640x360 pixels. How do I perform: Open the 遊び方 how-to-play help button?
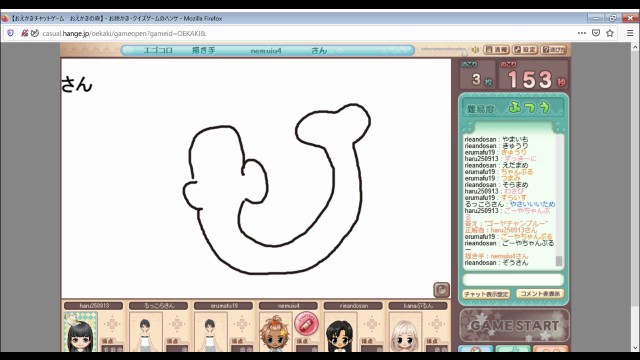pos(553,50)
